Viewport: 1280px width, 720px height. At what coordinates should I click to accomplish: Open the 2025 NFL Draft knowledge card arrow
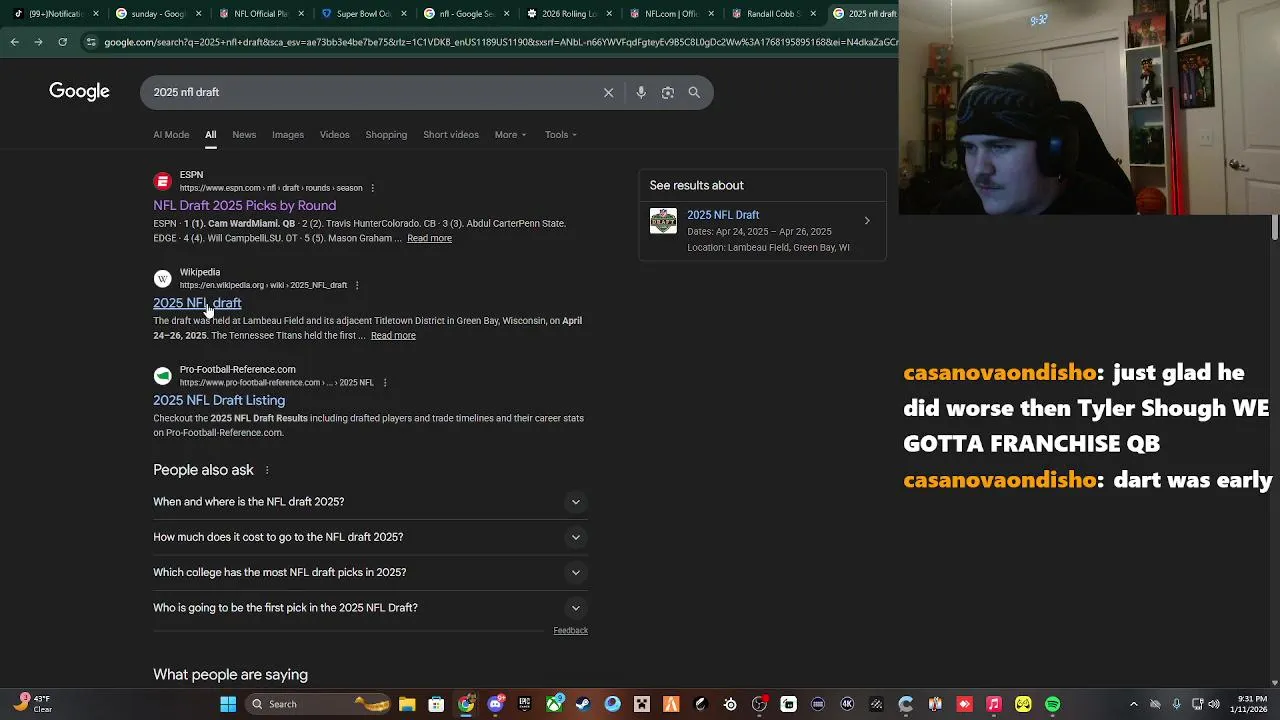click(867, 221)
